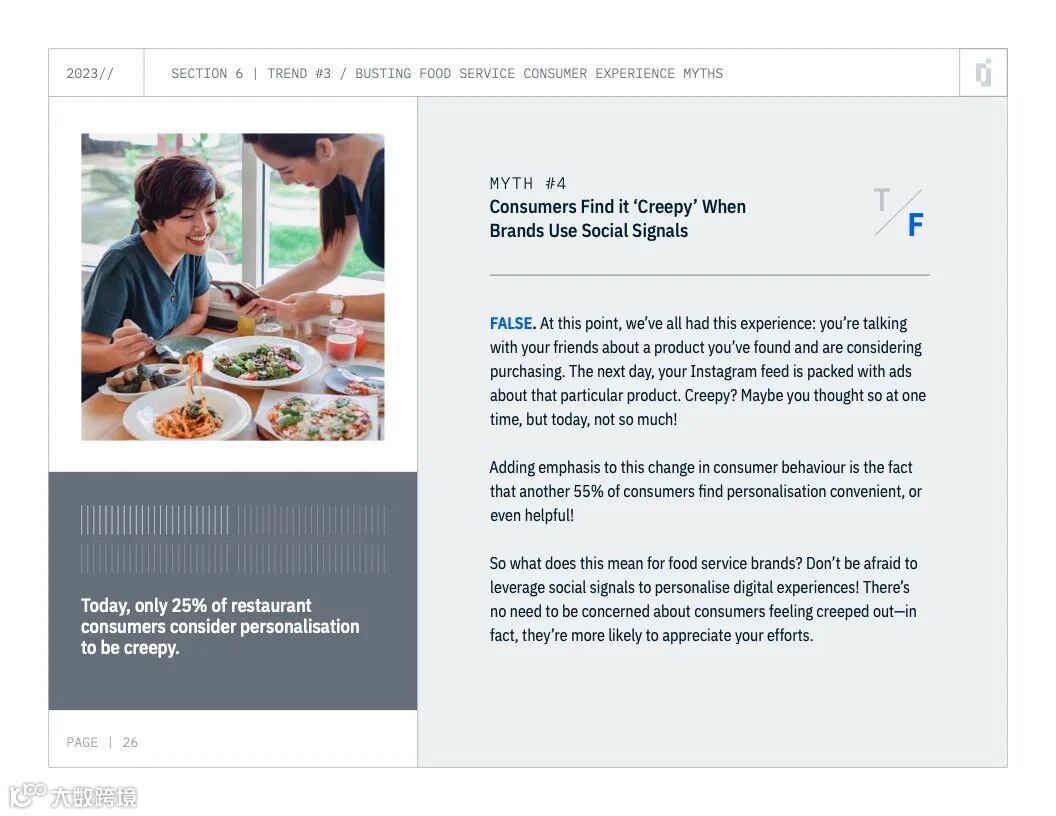Click the diagonal slash between T and F
The image size is (1056, 816).
tap(898, 213)
